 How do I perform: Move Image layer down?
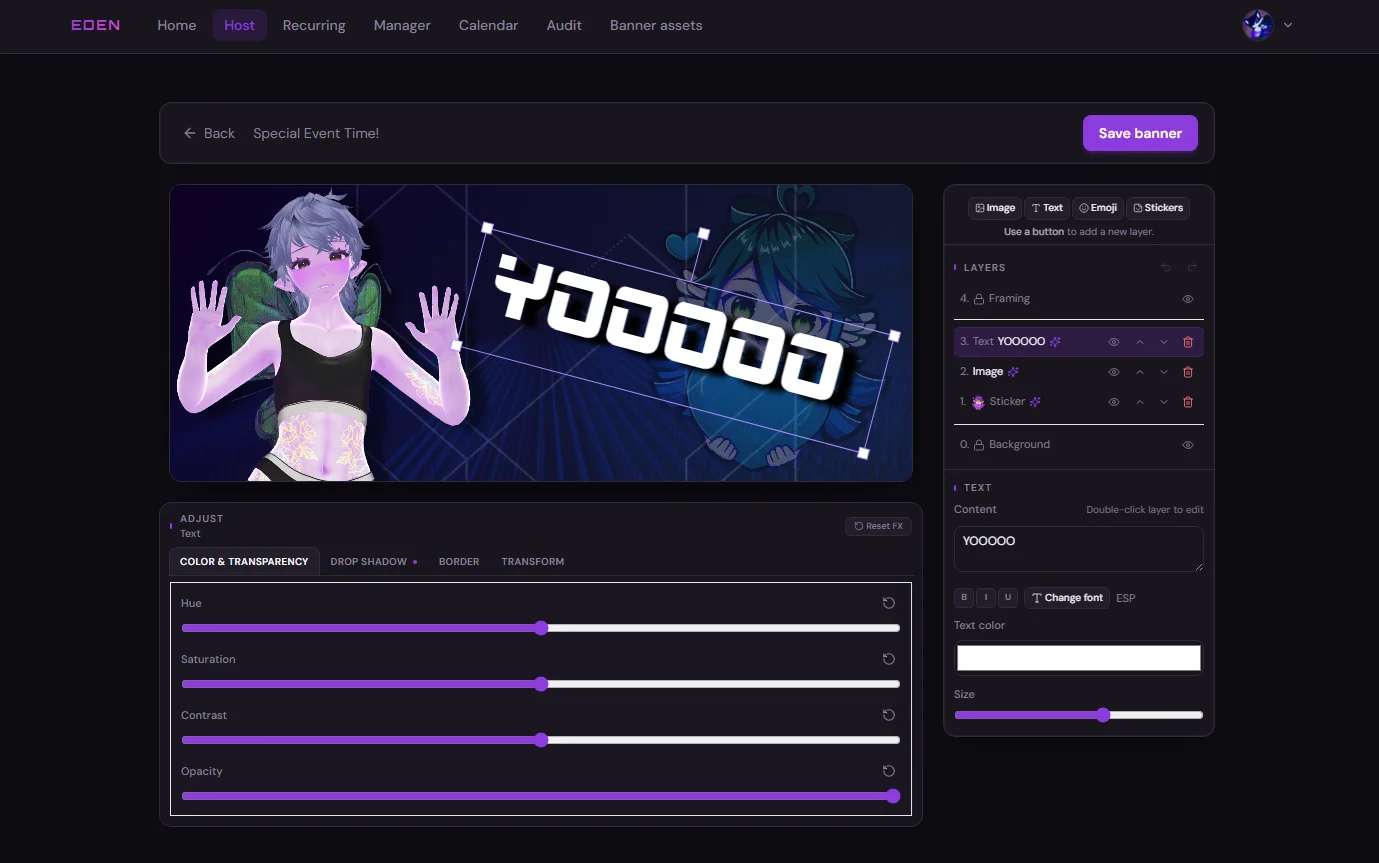[1164, 372]
